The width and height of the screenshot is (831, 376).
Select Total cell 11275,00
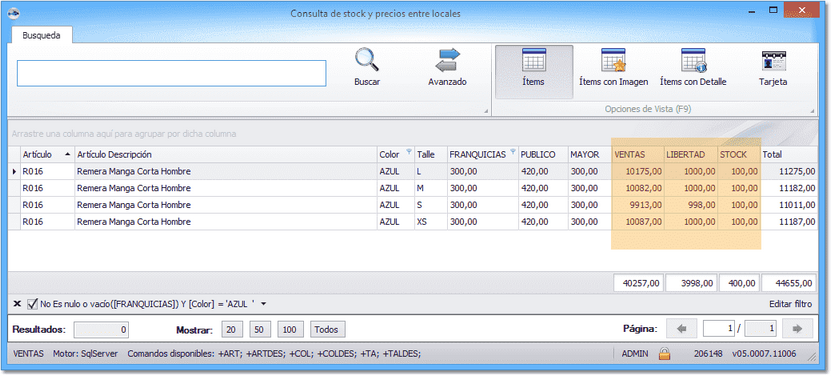coord(789,171)
